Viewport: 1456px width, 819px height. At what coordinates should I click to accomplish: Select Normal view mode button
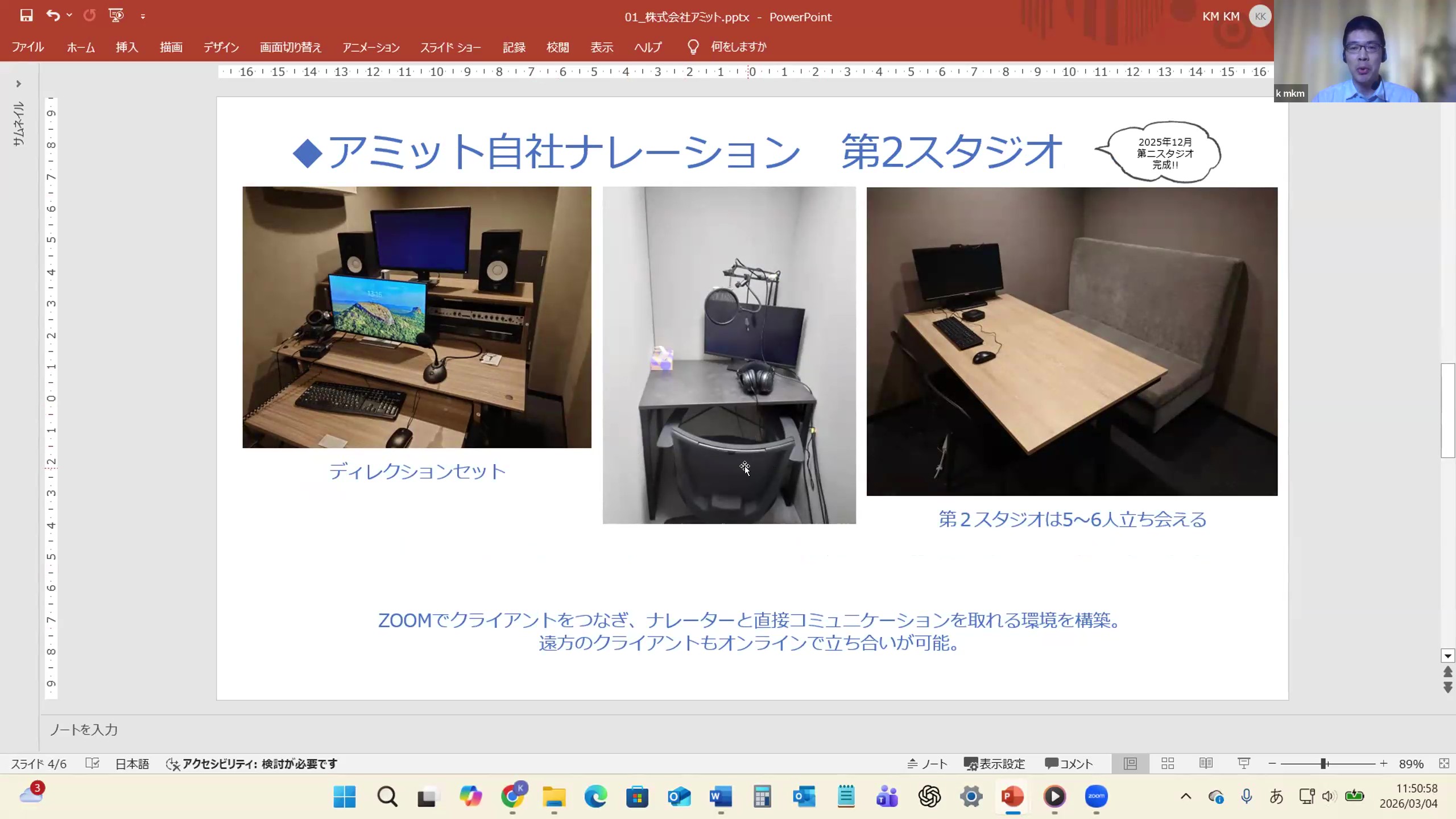[x=1130, y=763]
